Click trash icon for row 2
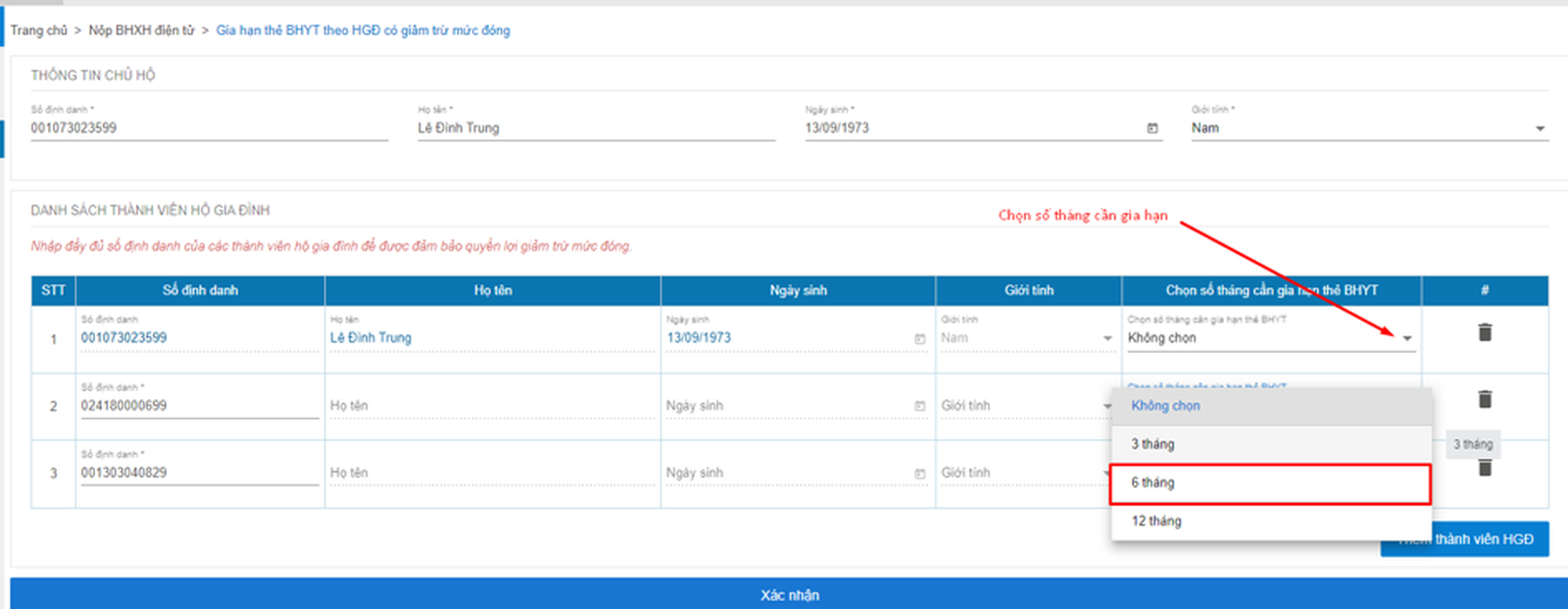The width and height of the screenshot is (1568, 609). (1485, 399)
